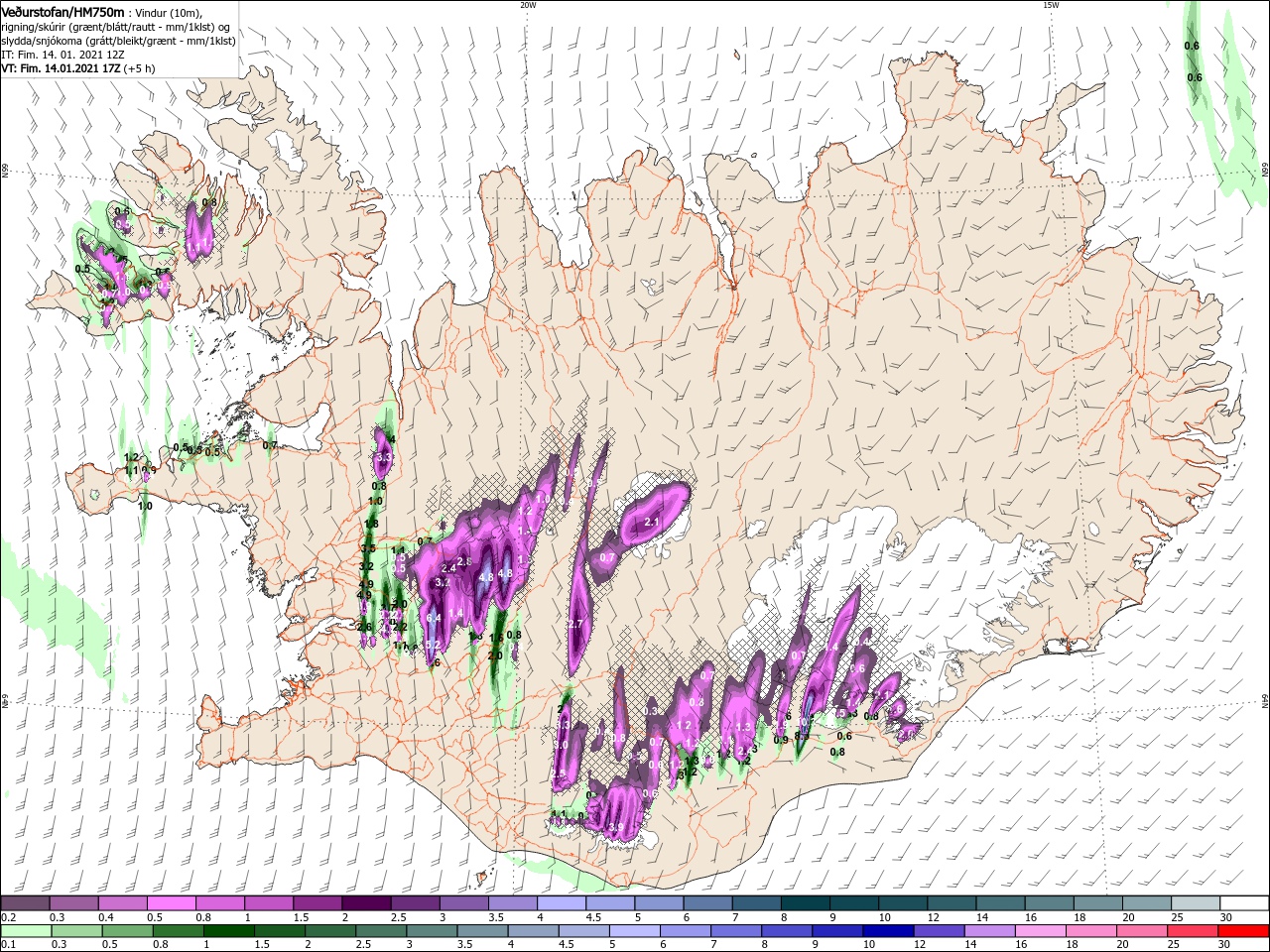The height and width of the screenshot is (952, 1270).
Task: Pick the top legend bar 1.5 dark magenta swatch
Action: [x=317, y=903]
